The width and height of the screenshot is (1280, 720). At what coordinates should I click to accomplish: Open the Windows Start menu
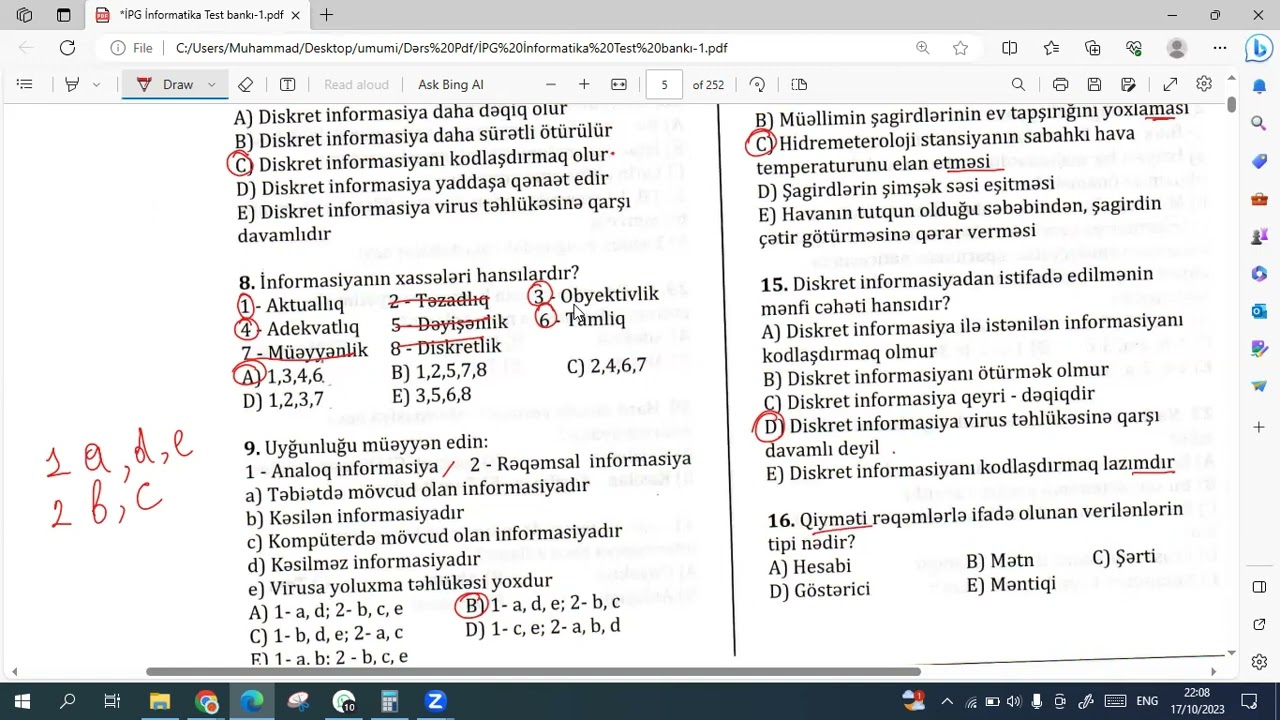click(22, 701)
